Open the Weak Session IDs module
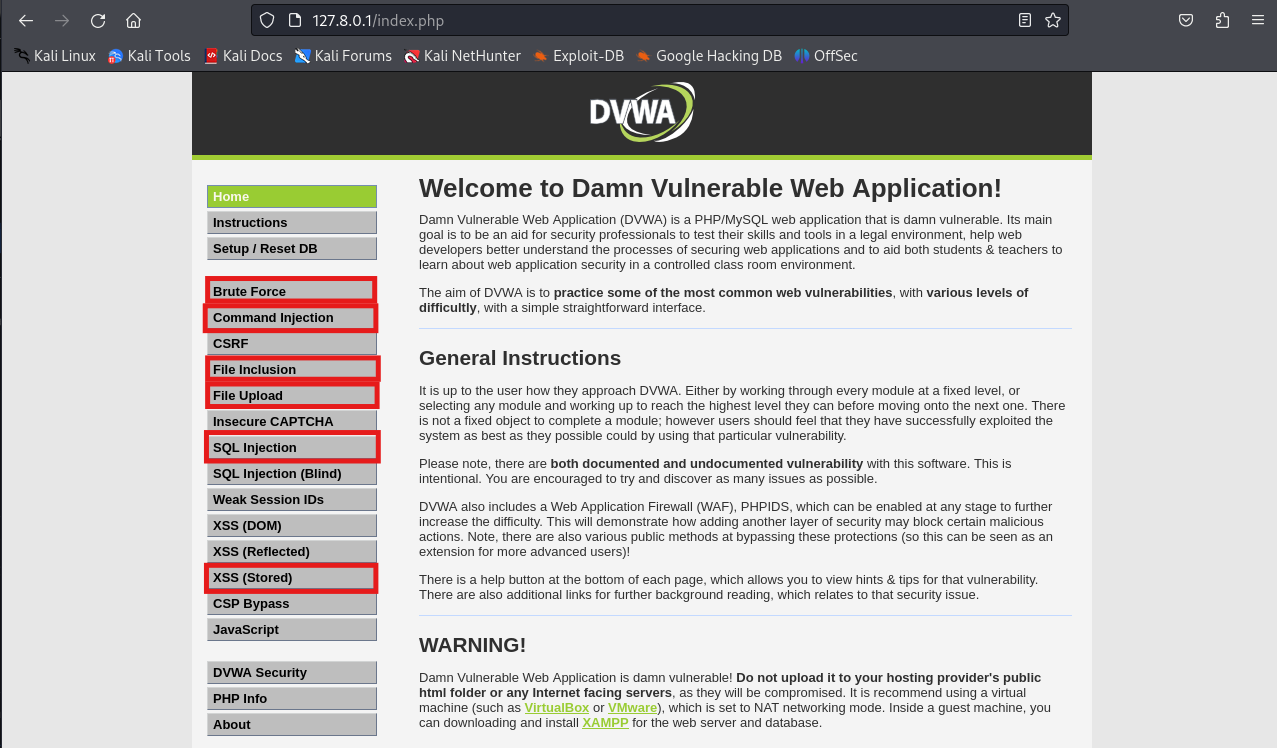1277x748 pixels. point(292,500)
